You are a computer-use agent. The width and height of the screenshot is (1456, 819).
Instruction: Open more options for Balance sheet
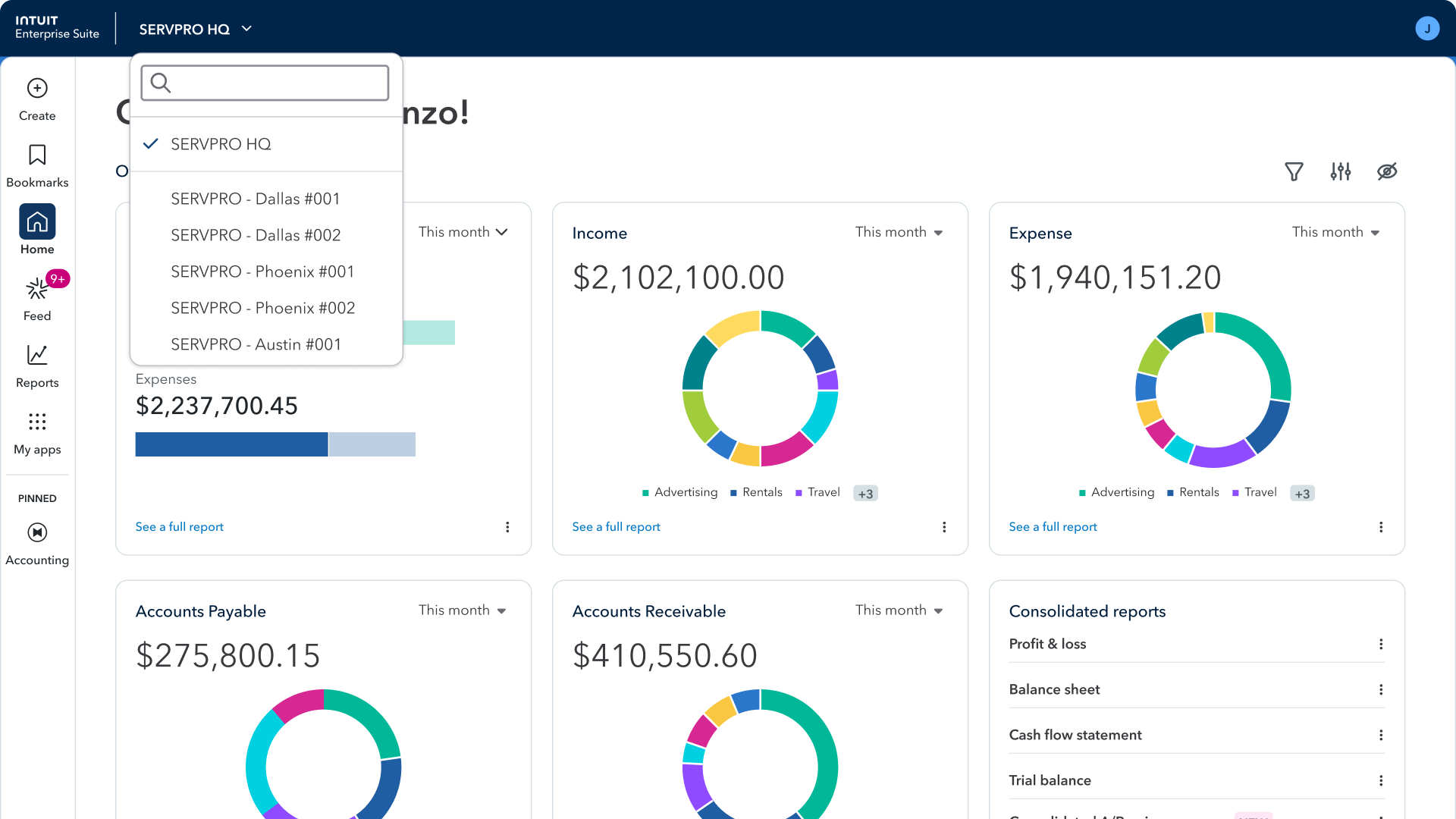pos(1381,689)
